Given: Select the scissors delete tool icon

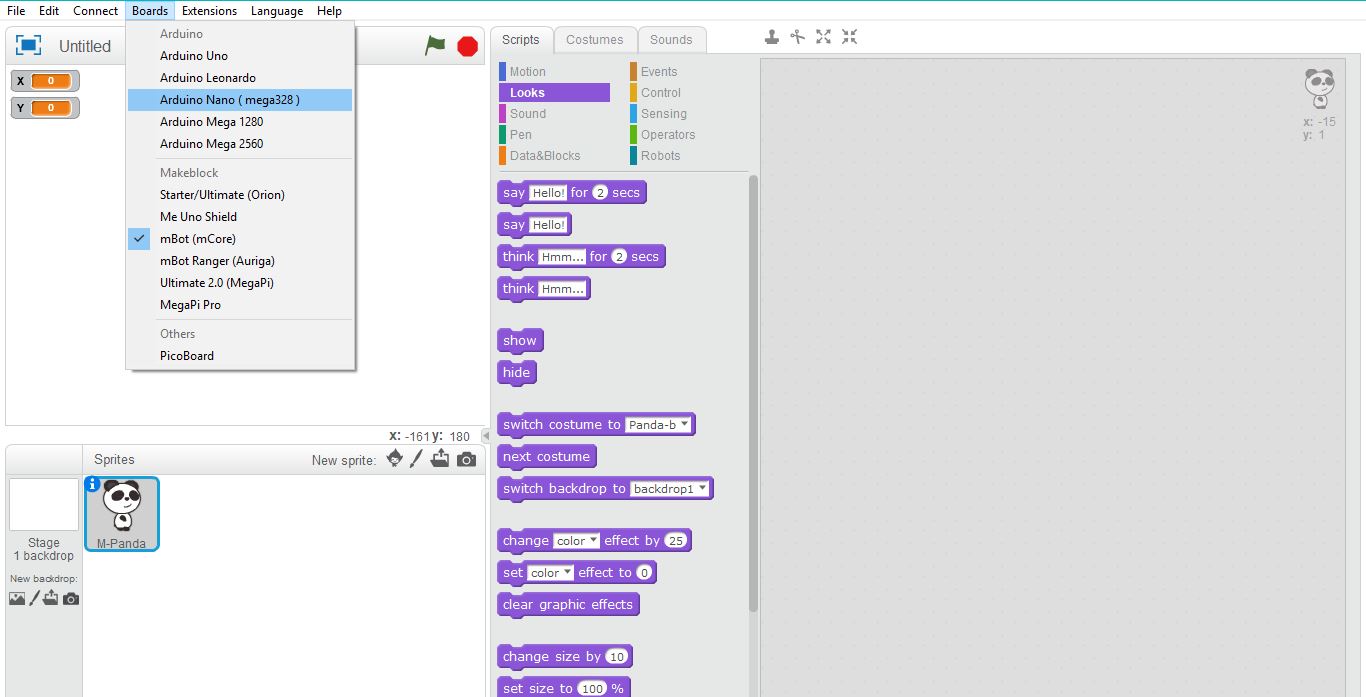Looking at the screenshot, I should point(797,37).
